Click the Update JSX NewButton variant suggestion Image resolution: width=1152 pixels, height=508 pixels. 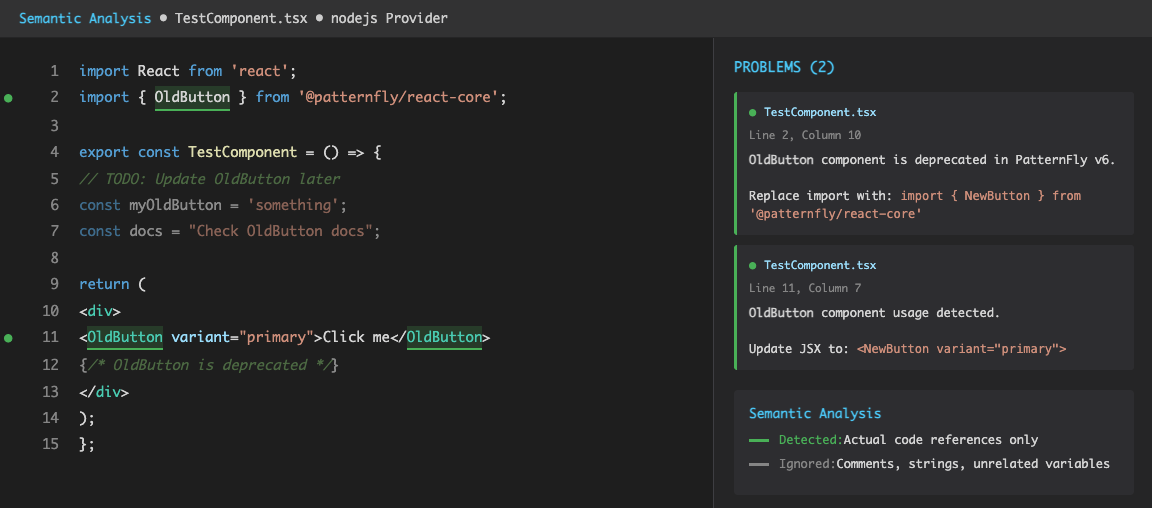click(961, 349)
